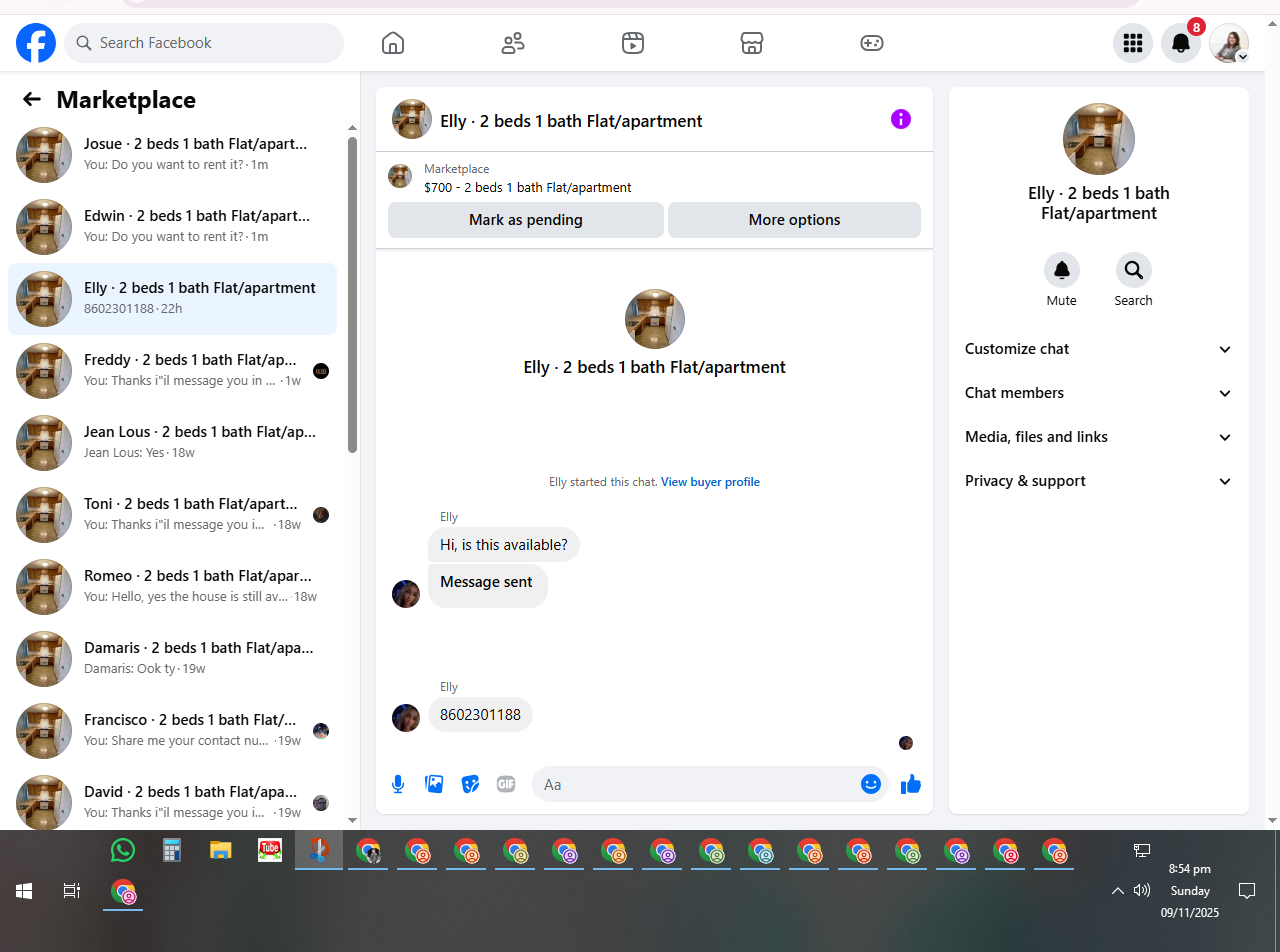This screenshot has height=952, width=1280.
Task: Open the View buyer profile link
Action: click(710, 482)
